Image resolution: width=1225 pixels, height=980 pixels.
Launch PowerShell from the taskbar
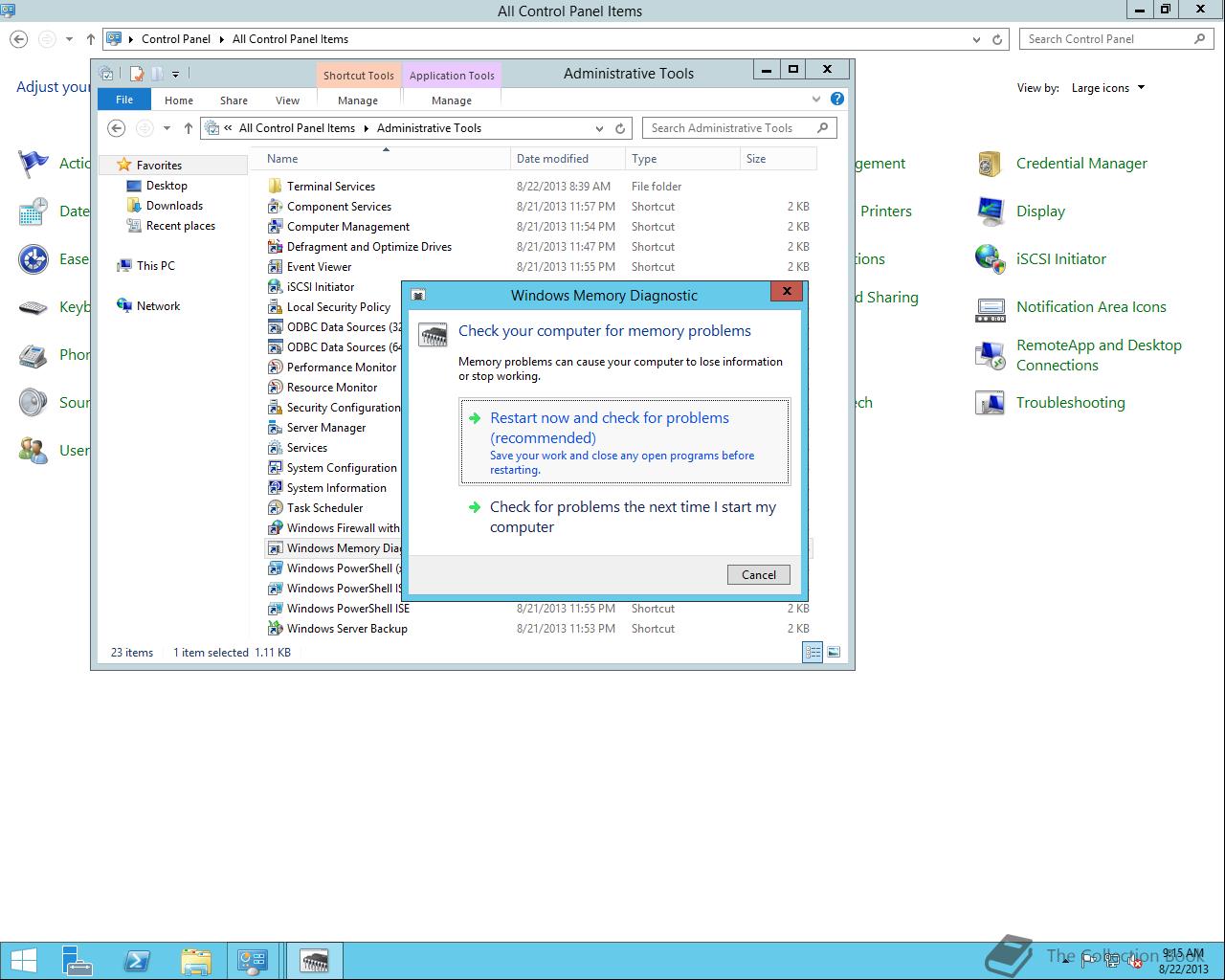(137, 961)
